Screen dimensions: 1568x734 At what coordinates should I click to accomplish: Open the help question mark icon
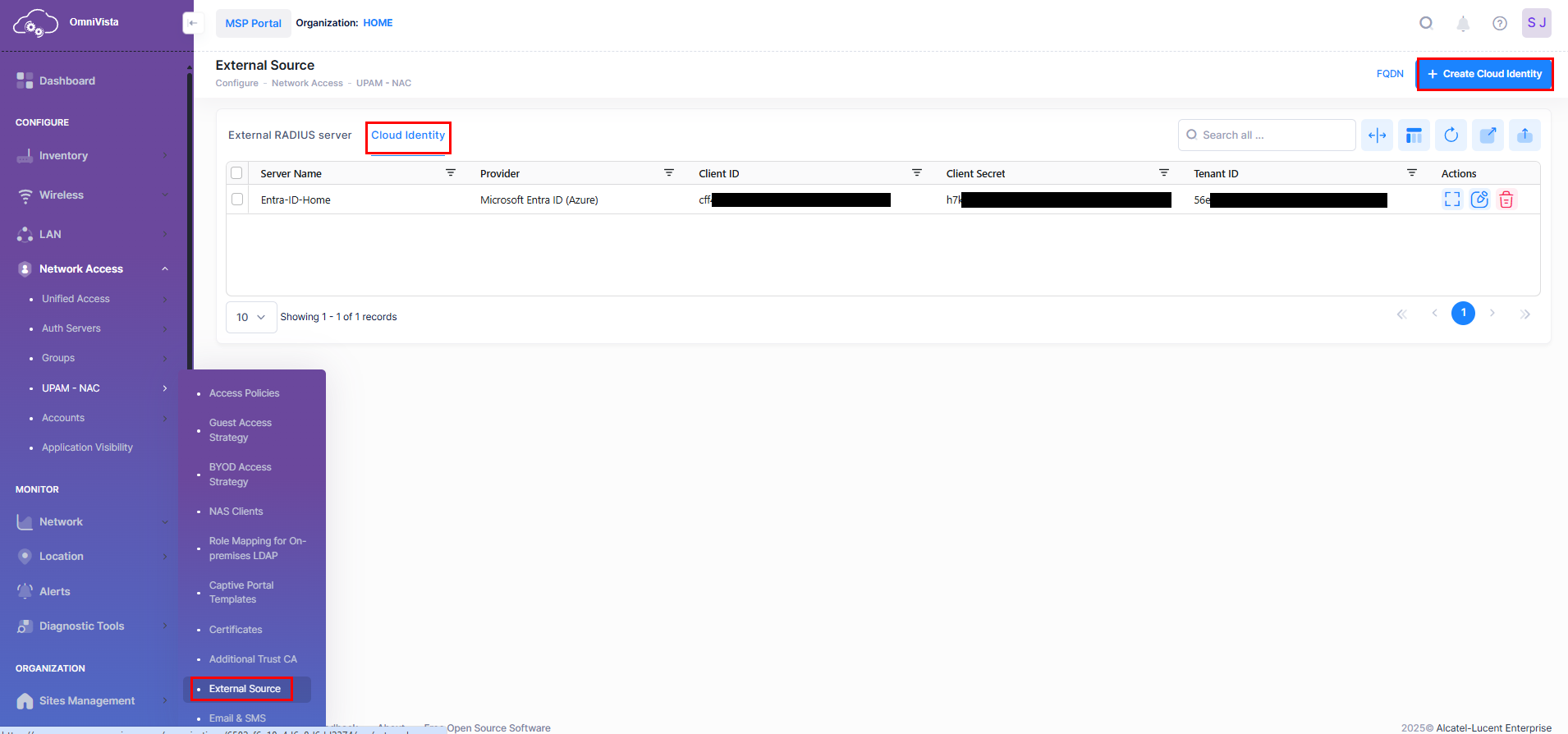coord(1499,24)
